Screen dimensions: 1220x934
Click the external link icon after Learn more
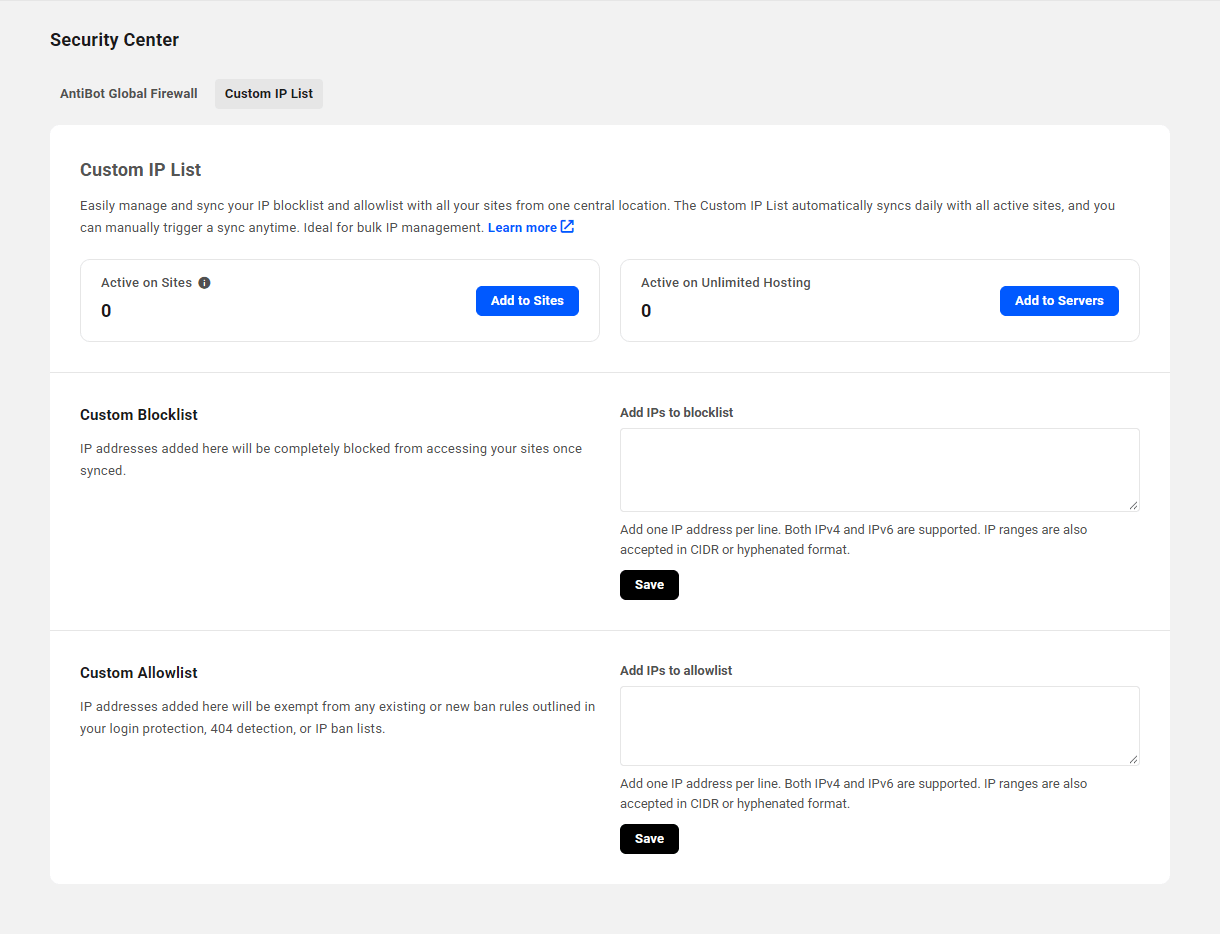pos(567,227)
